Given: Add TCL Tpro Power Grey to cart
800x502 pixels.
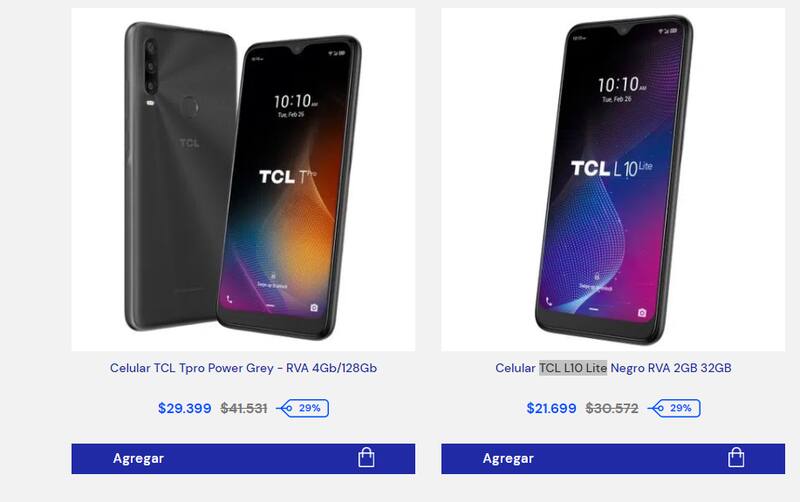Looking at the screenshot, I should [x=243, y=459].
